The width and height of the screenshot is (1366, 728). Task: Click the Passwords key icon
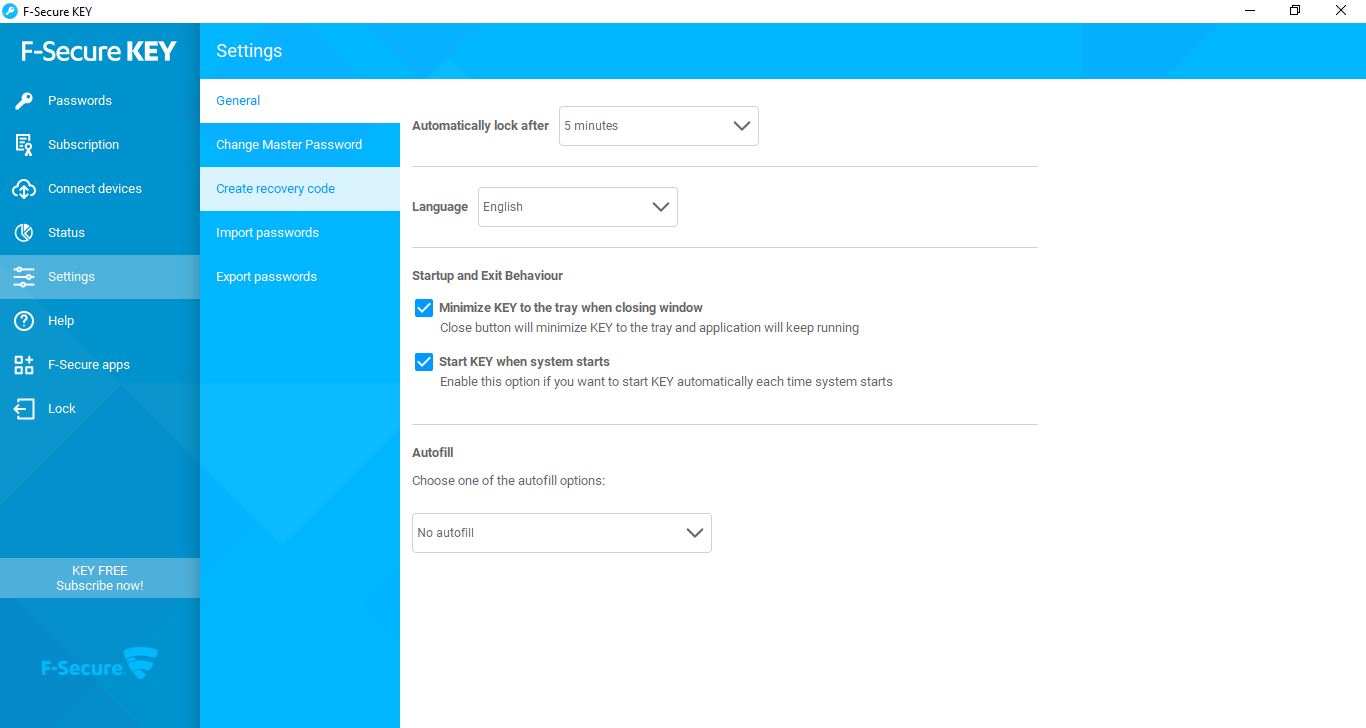[x=24, y=100]
